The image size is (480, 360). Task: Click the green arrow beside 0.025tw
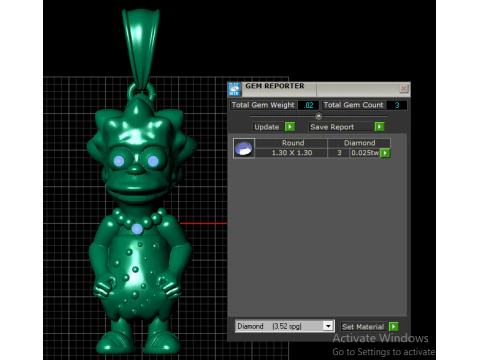coord(385,153)
